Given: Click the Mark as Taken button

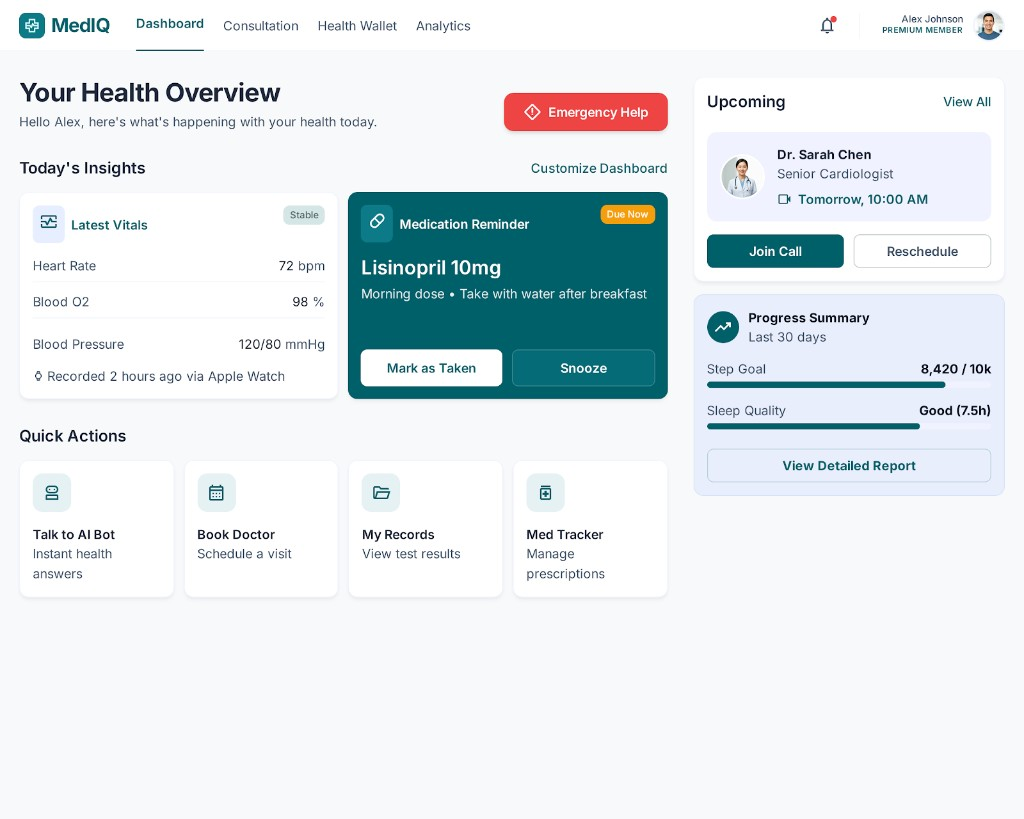Looking at the screenshot, I should click(x=432, y=368).
